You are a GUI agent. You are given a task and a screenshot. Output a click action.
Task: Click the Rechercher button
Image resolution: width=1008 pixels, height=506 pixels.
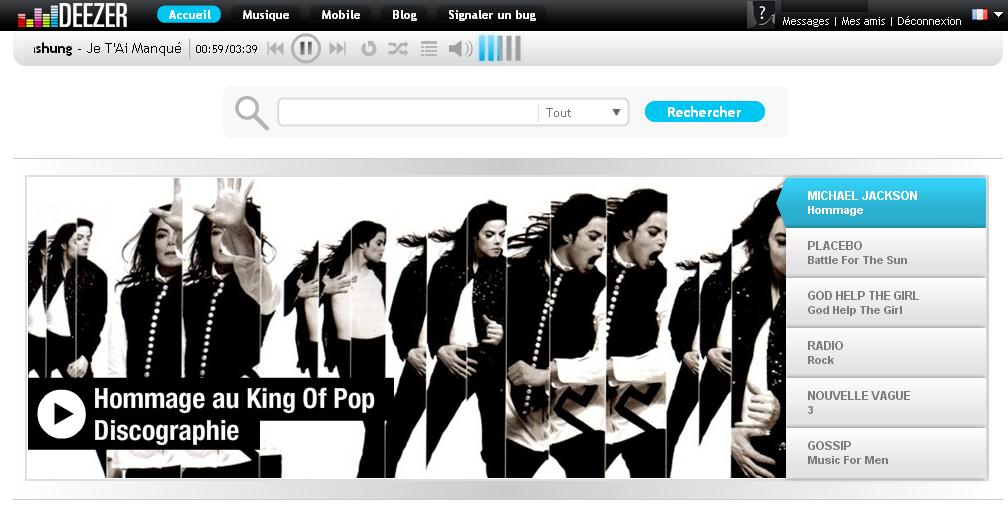705,112
